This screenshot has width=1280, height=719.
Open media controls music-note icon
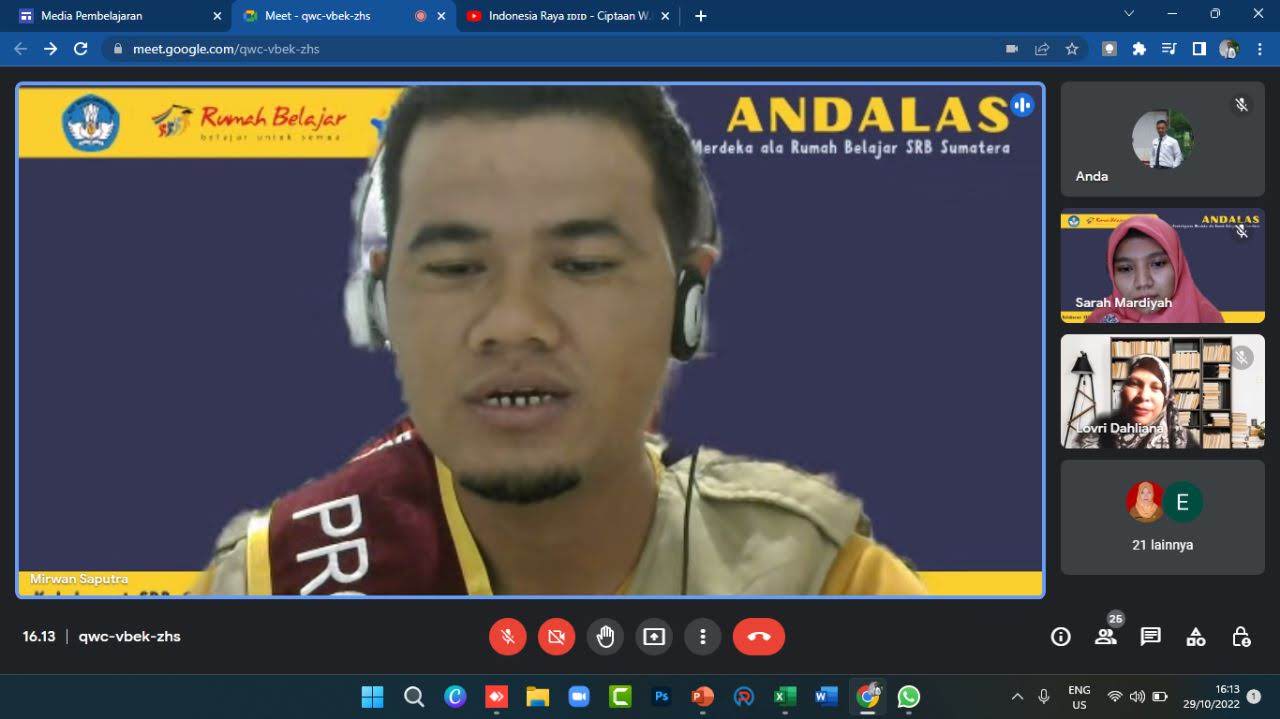1169,48
